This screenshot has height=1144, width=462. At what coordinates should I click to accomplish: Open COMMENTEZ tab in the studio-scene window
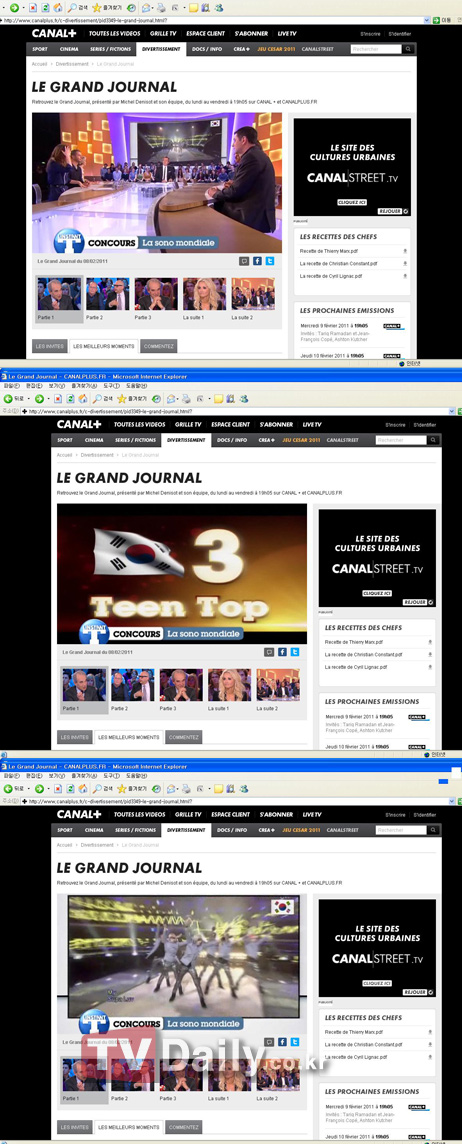pyautogui.click(x=158, y=347)
